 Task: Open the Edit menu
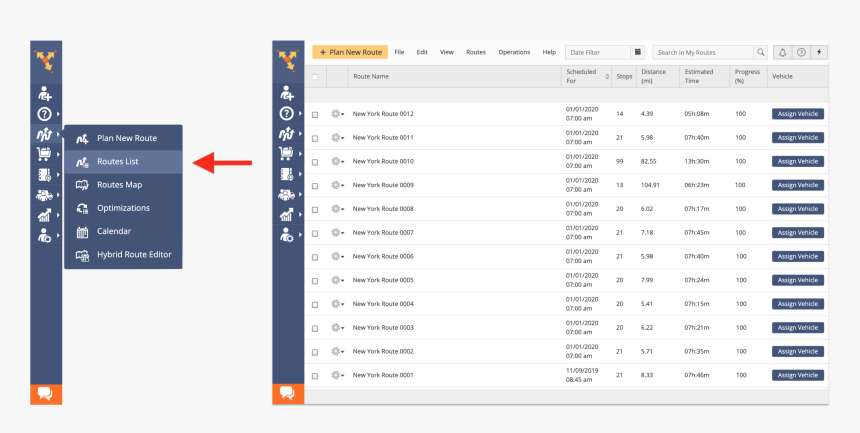click(x=422, y=52)
